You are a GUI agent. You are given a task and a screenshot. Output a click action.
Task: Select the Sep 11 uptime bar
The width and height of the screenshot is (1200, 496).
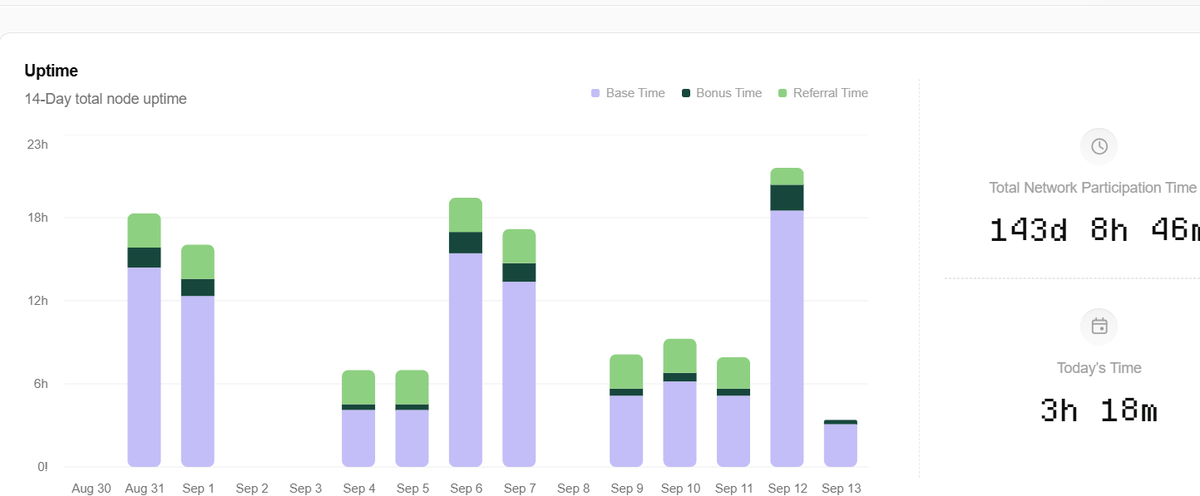[x=733, y=412]
